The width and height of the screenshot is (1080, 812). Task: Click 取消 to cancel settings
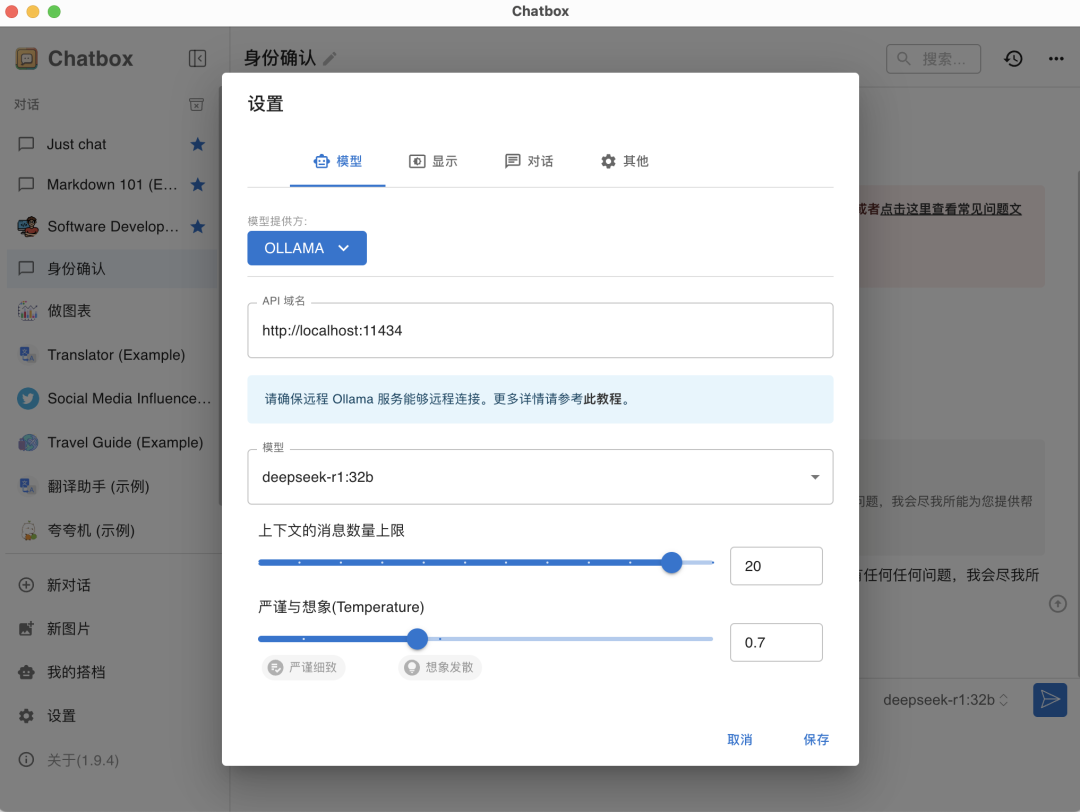coord(740,739)
